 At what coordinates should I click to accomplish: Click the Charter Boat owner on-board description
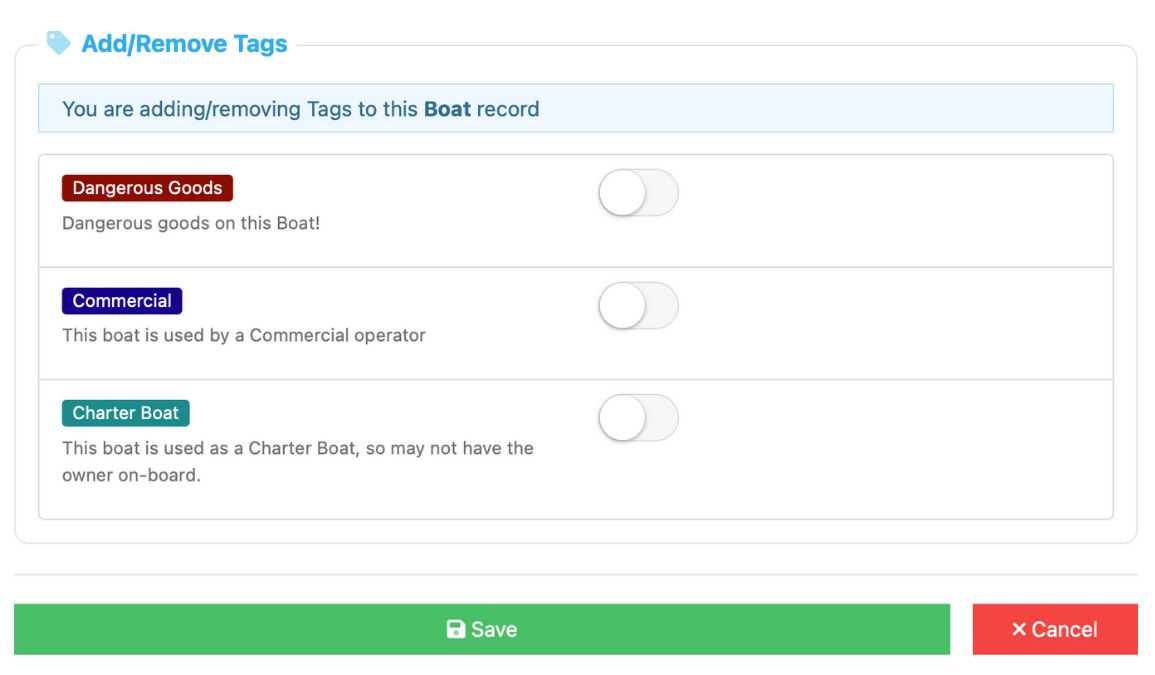coord(297,461)
